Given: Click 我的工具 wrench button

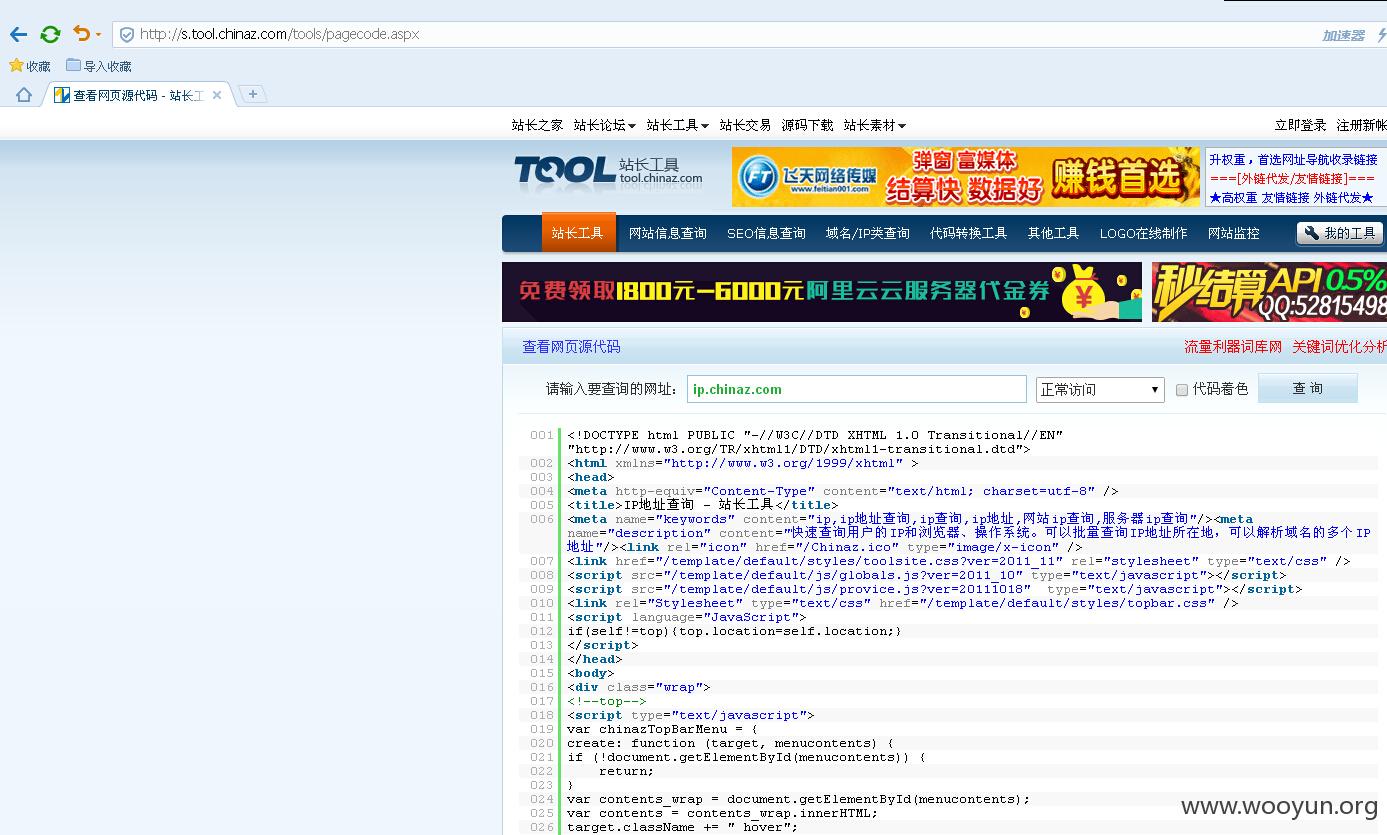Looking at the screenshot, I should click(x=1340, y=233).
